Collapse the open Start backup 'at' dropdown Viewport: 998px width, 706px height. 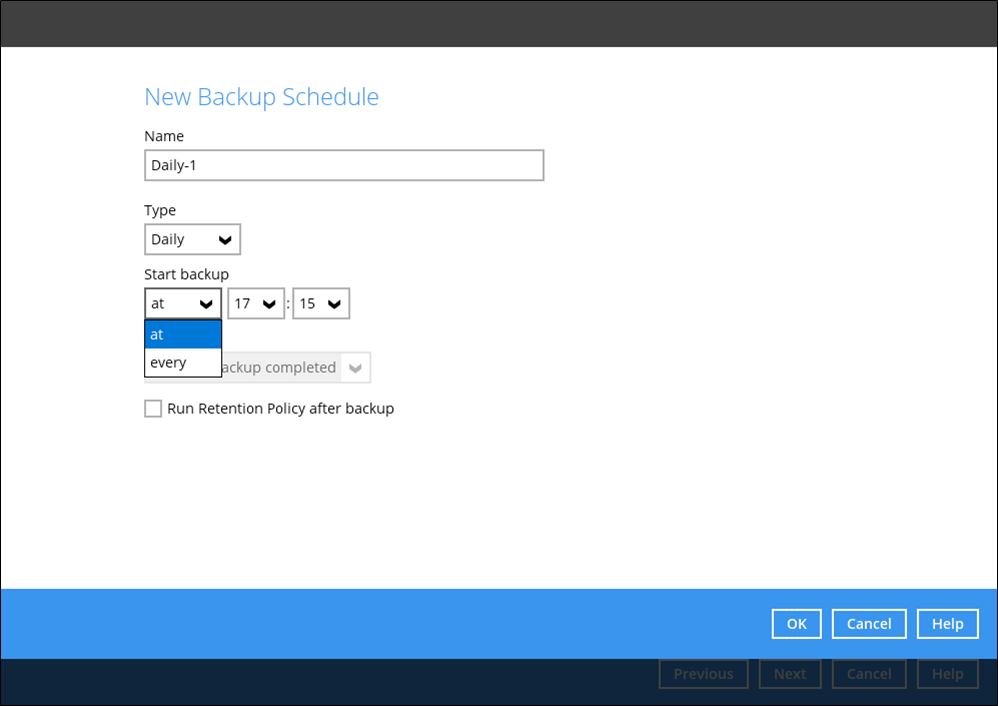tap(182, 304)
